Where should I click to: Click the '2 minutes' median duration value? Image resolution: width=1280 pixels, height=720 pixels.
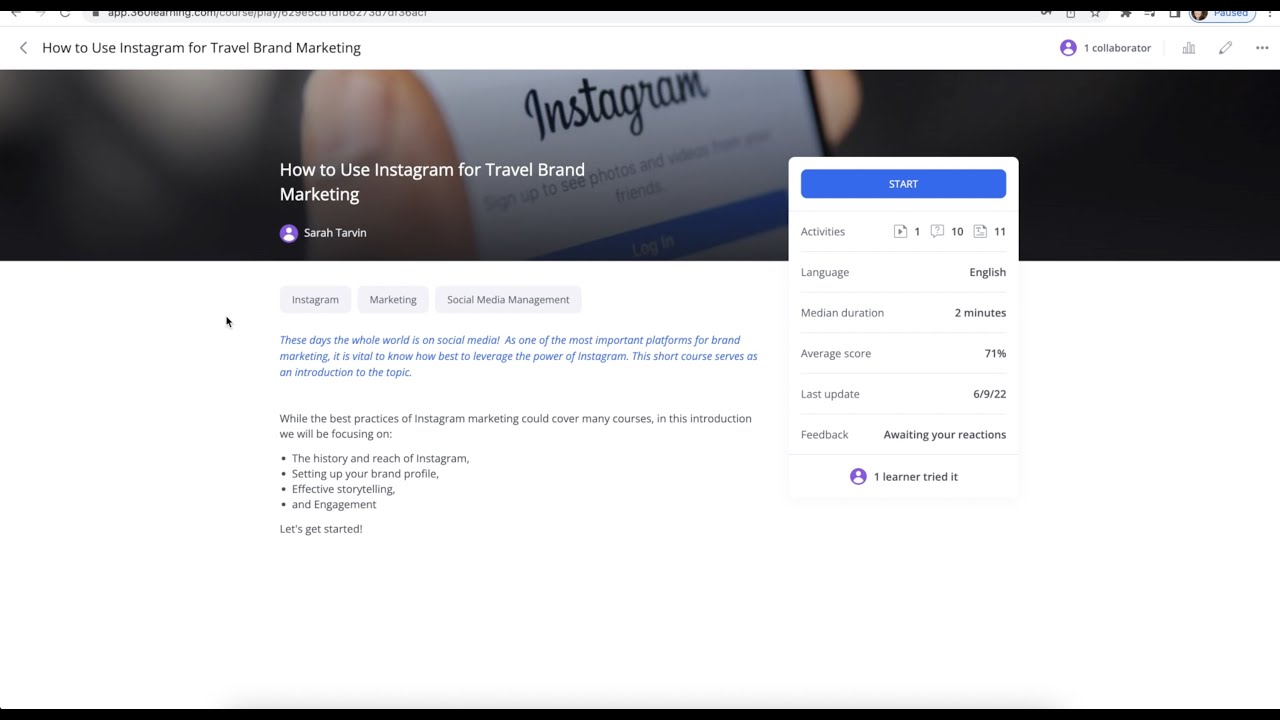980,313
